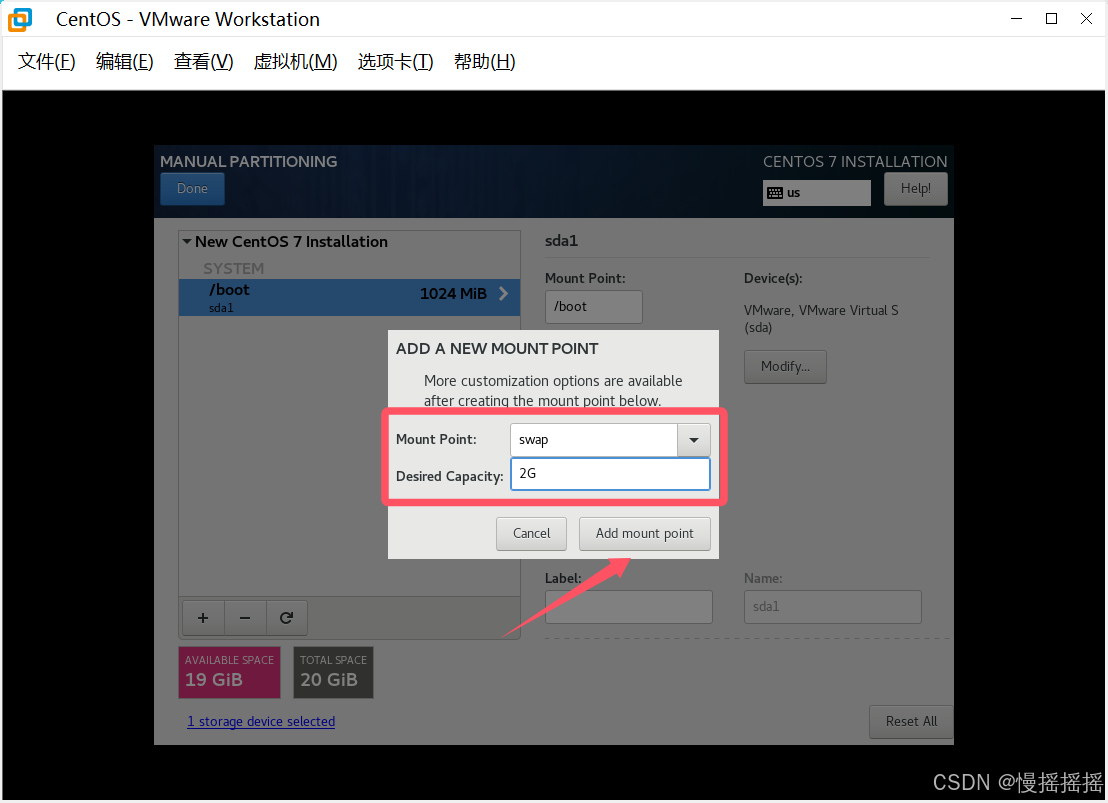Open the 帮助(H) menu

click(x=484, y=61)
